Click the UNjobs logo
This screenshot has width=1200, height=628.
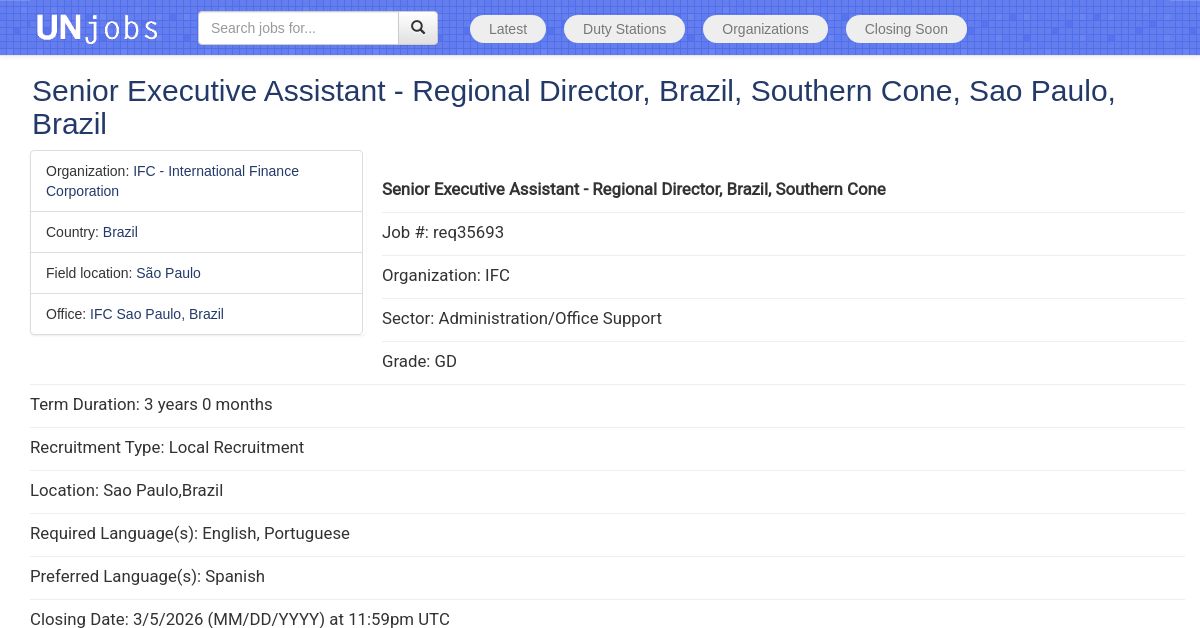(97, 28)
